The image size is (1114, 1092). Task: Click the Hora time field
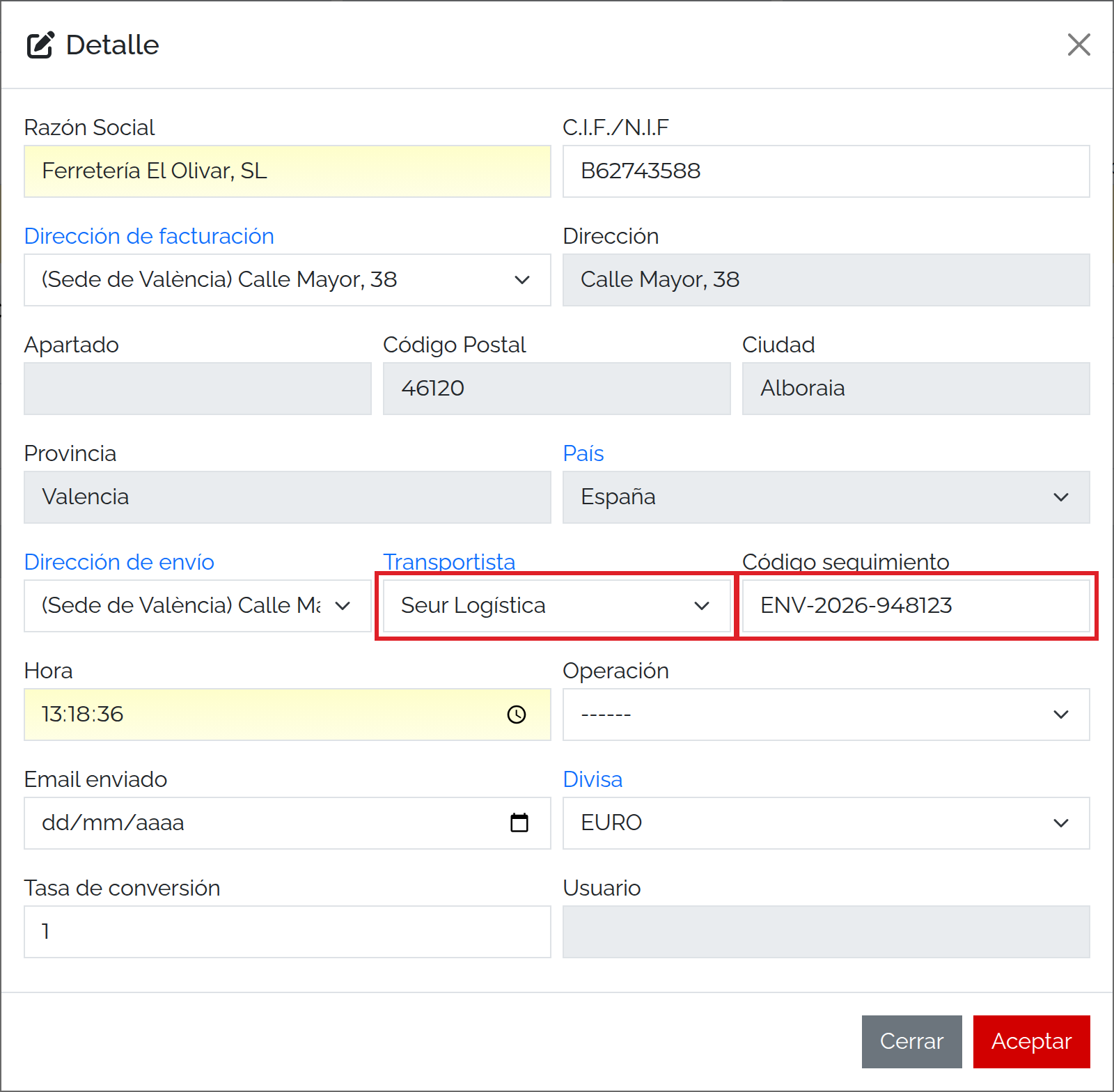click(x=288, y=715)
